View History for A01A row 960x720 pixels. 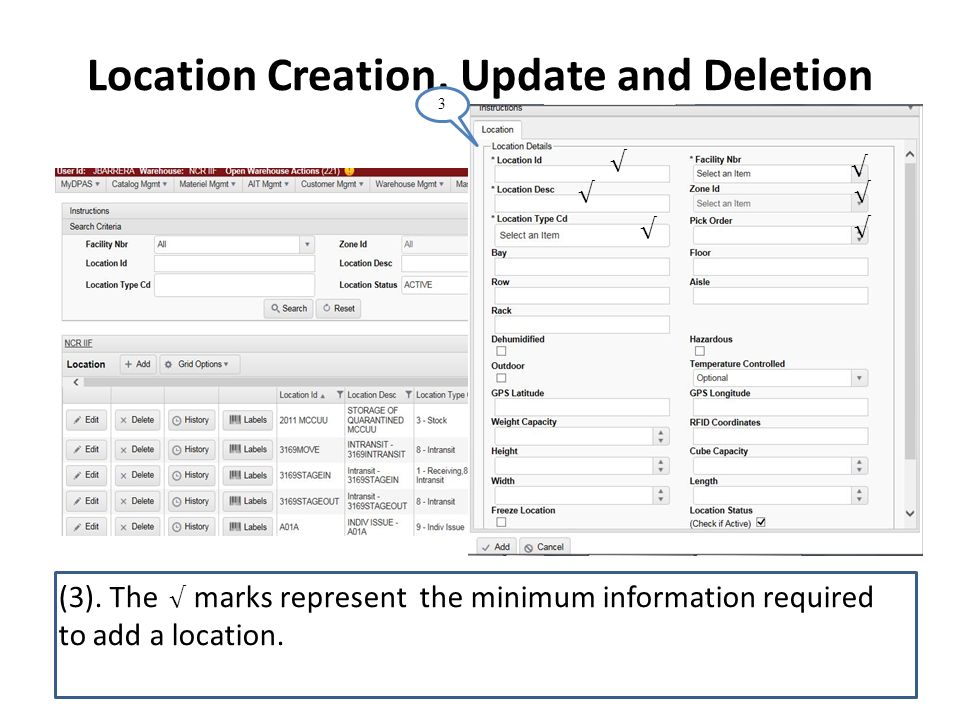[x=190, y=527]
